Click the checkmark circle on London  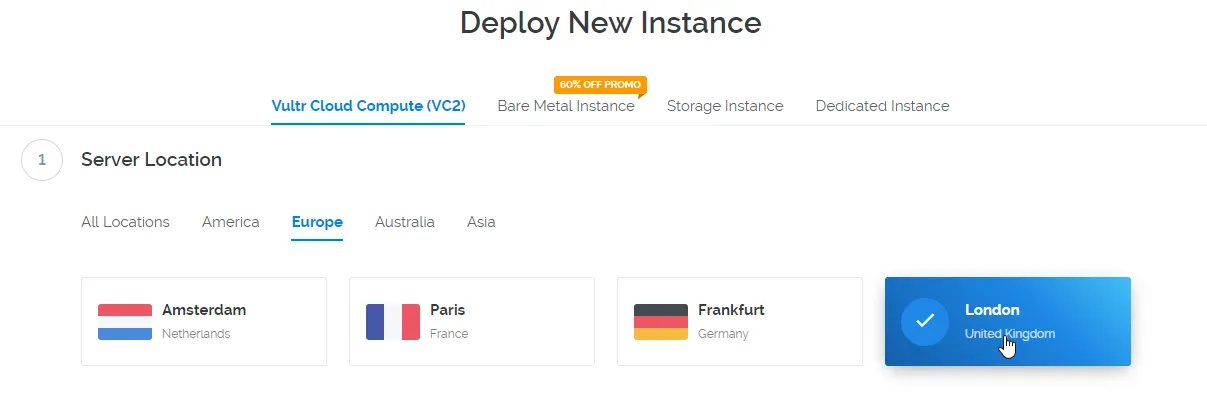(925, 321)
